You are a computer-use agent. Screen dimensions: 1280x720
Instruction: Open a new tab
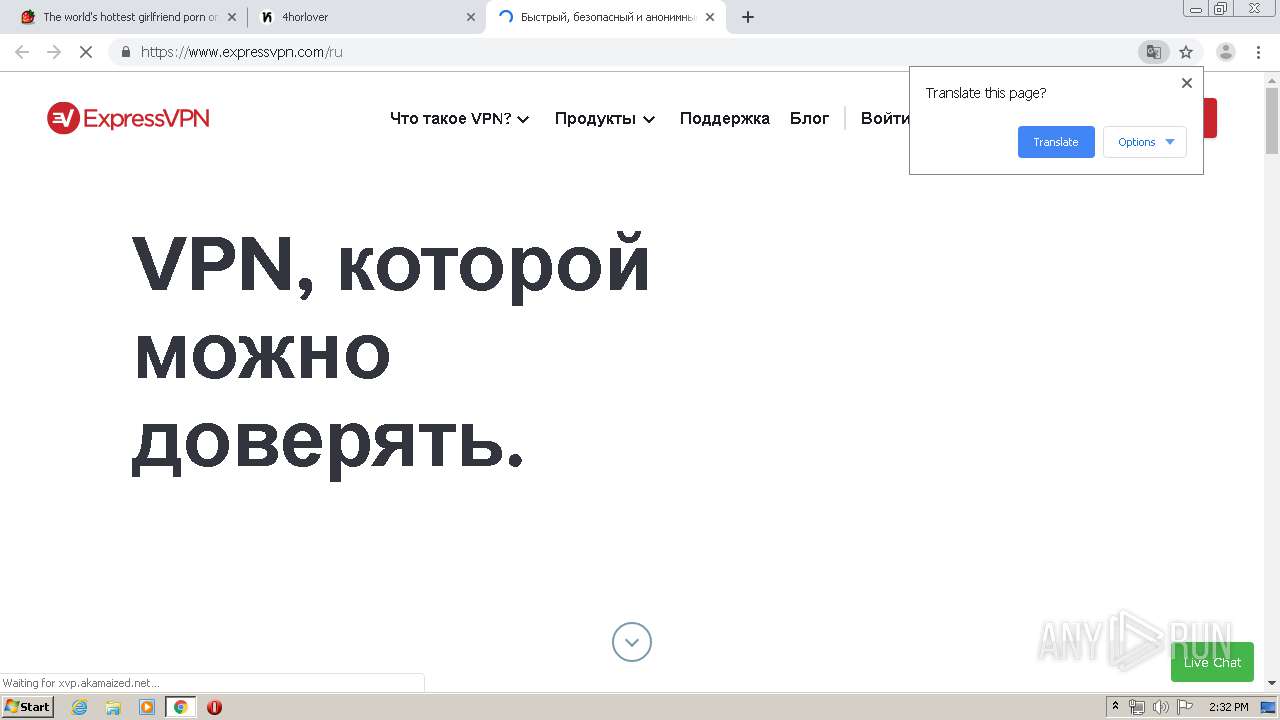[748, 17]
